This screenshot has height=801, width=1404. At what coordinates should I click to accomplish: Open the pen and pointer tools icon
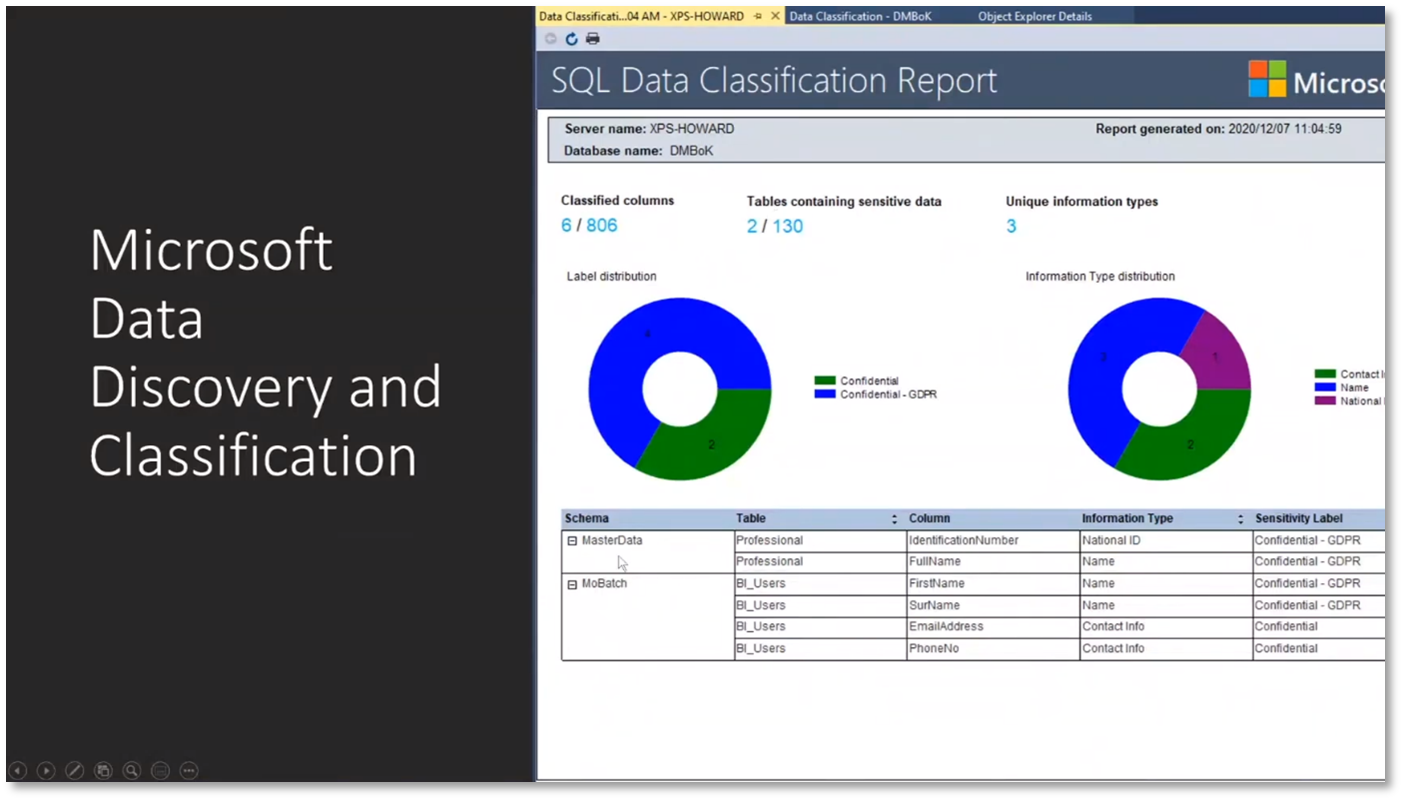74,771
